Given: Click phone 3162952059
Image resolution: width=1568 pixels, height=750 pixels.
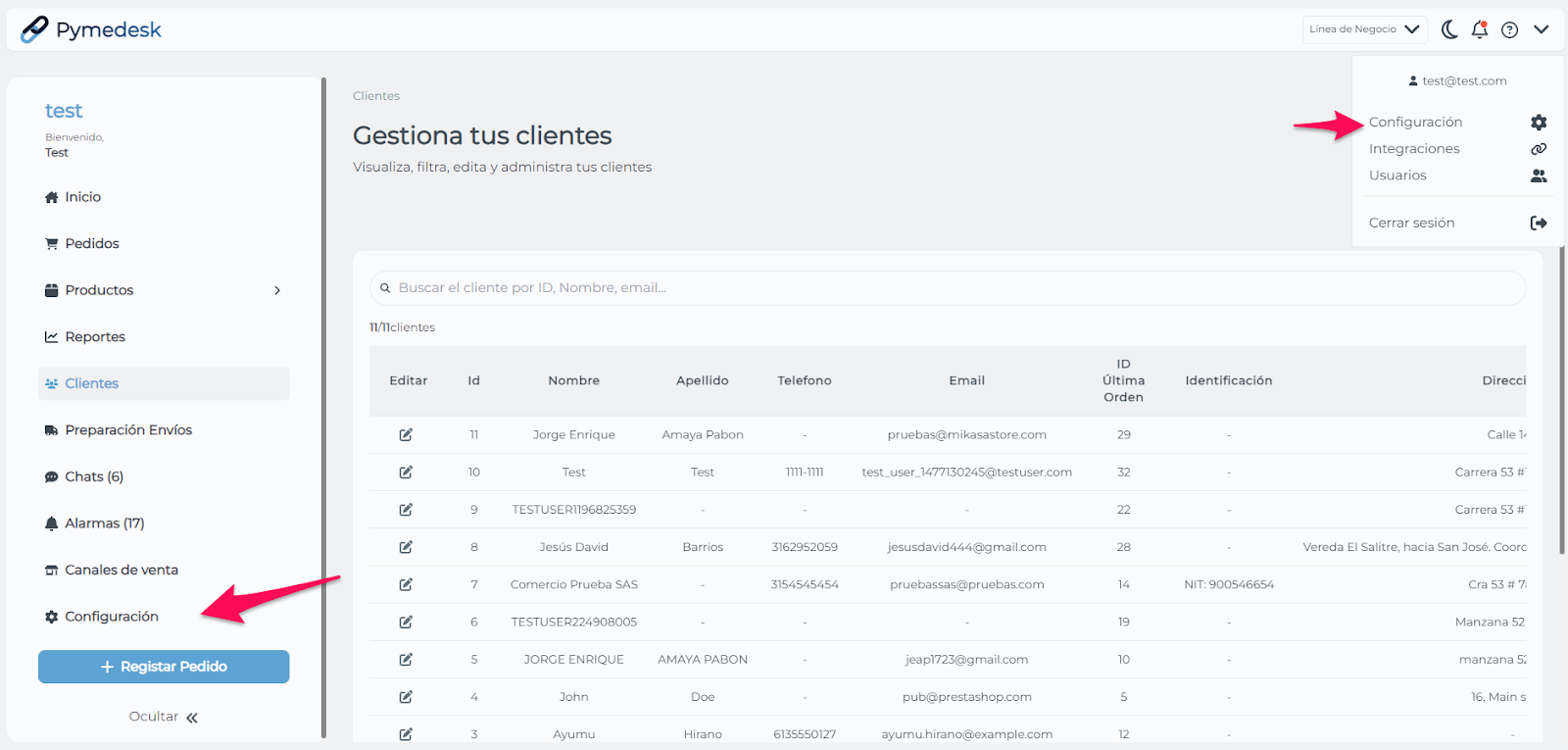Looking at the screenshot, I should (805, 547).
